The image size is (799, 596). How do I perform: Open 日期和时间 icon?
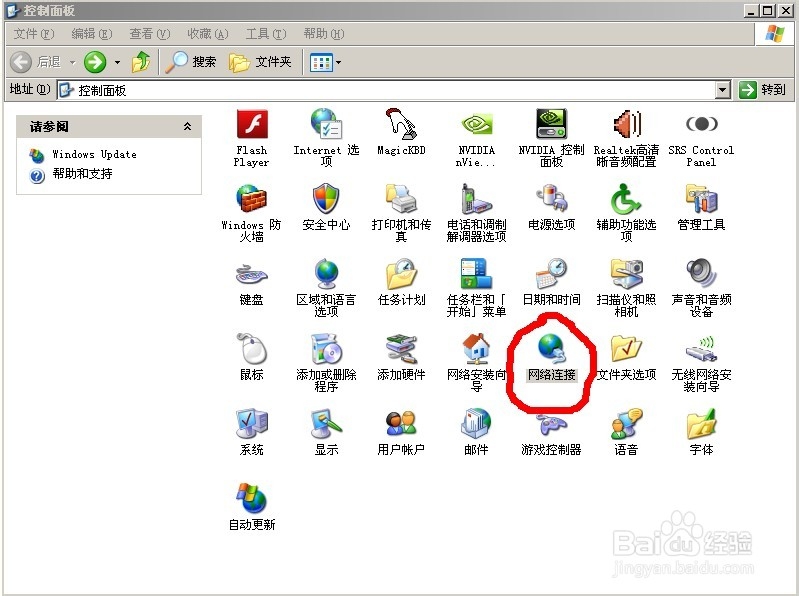[551, 274]
